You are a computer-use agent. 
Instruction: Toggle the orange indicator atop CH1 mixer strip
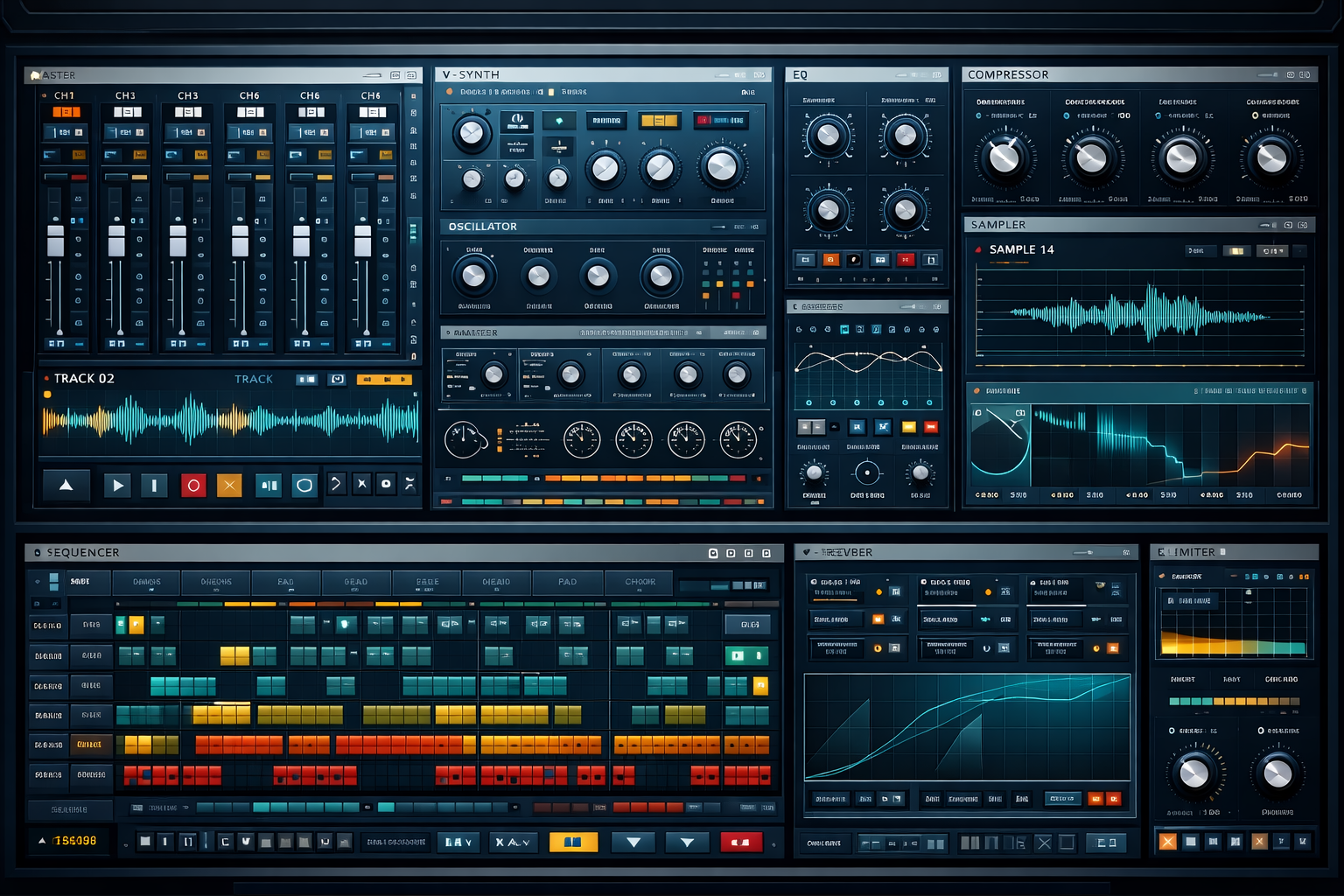[x=66, y=112]
